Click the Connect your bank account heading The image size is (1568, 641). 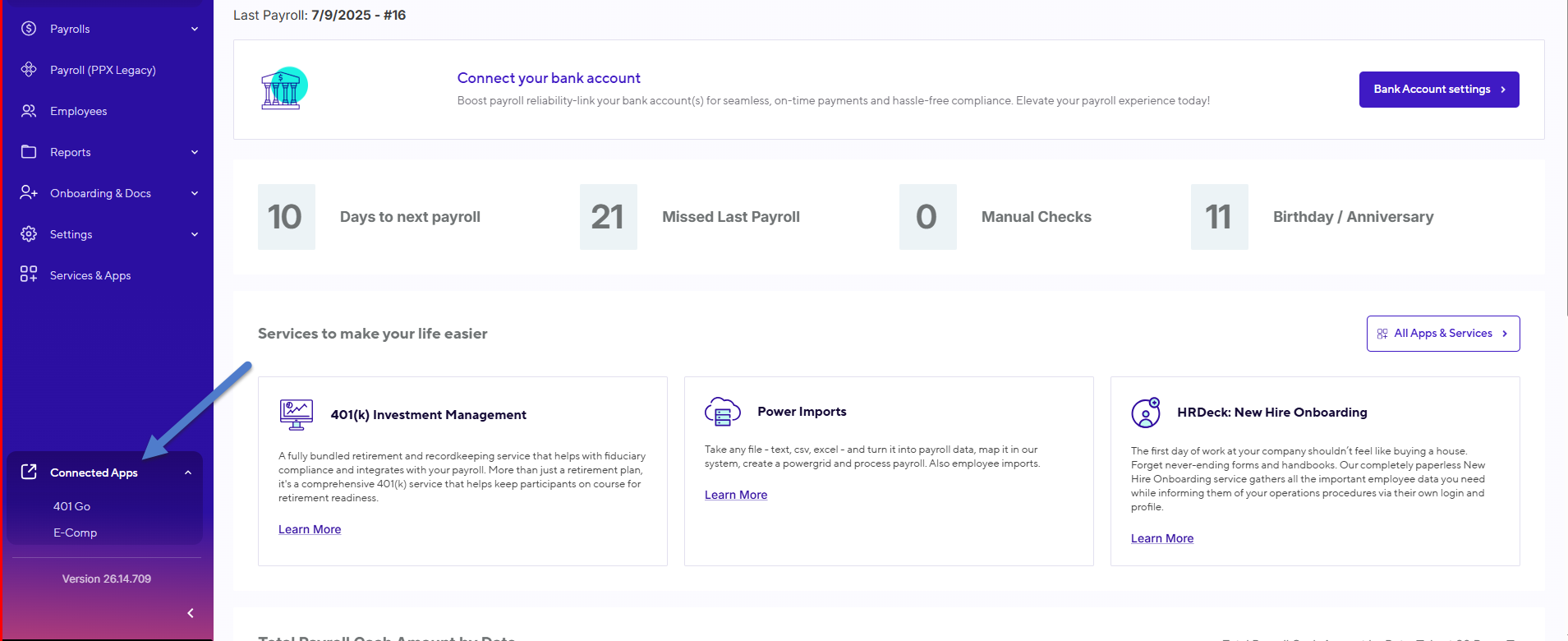[549, 78]
